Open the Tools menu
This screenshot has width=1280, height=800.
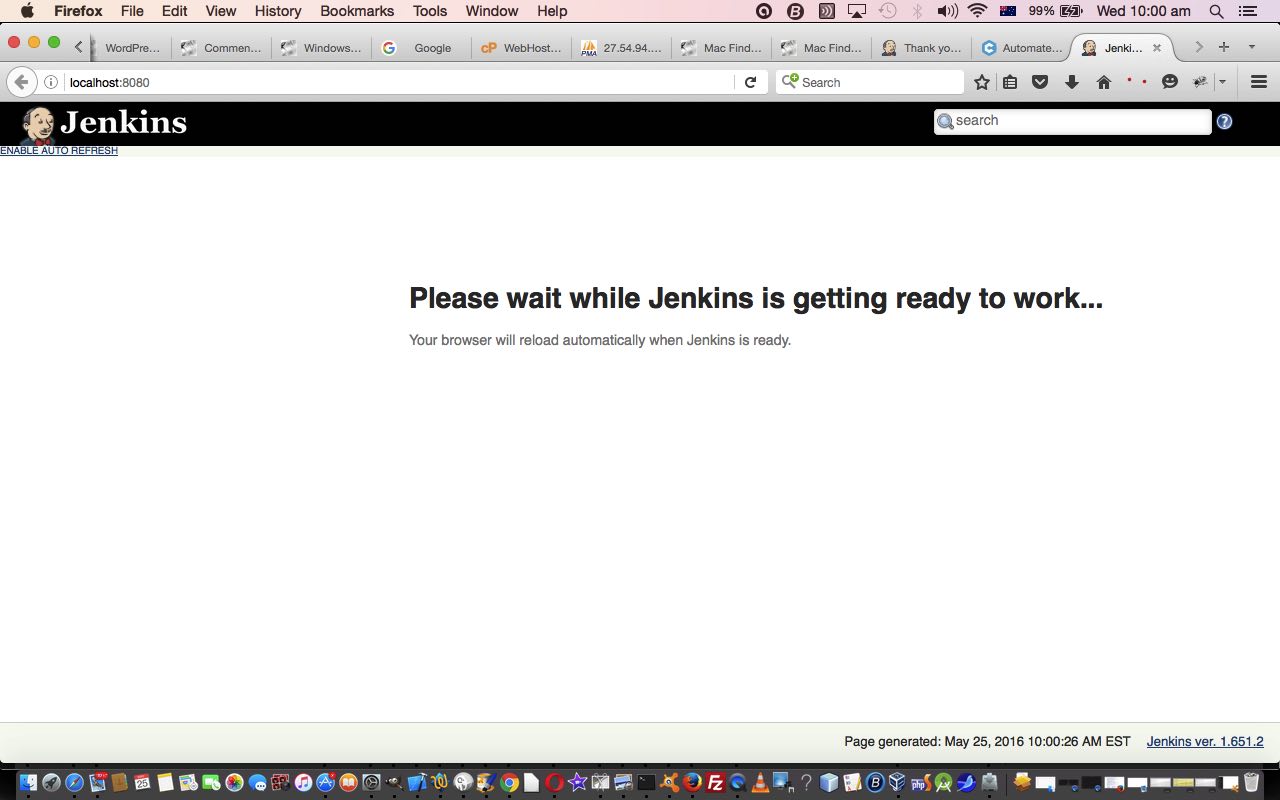click(x=430, y=11)
